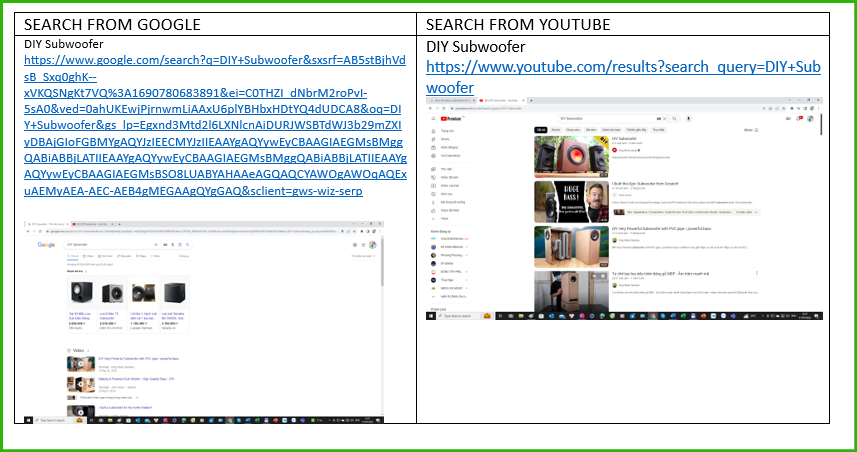
Task: Open the Google apps grid icon
Action: [x=363, y=245]
